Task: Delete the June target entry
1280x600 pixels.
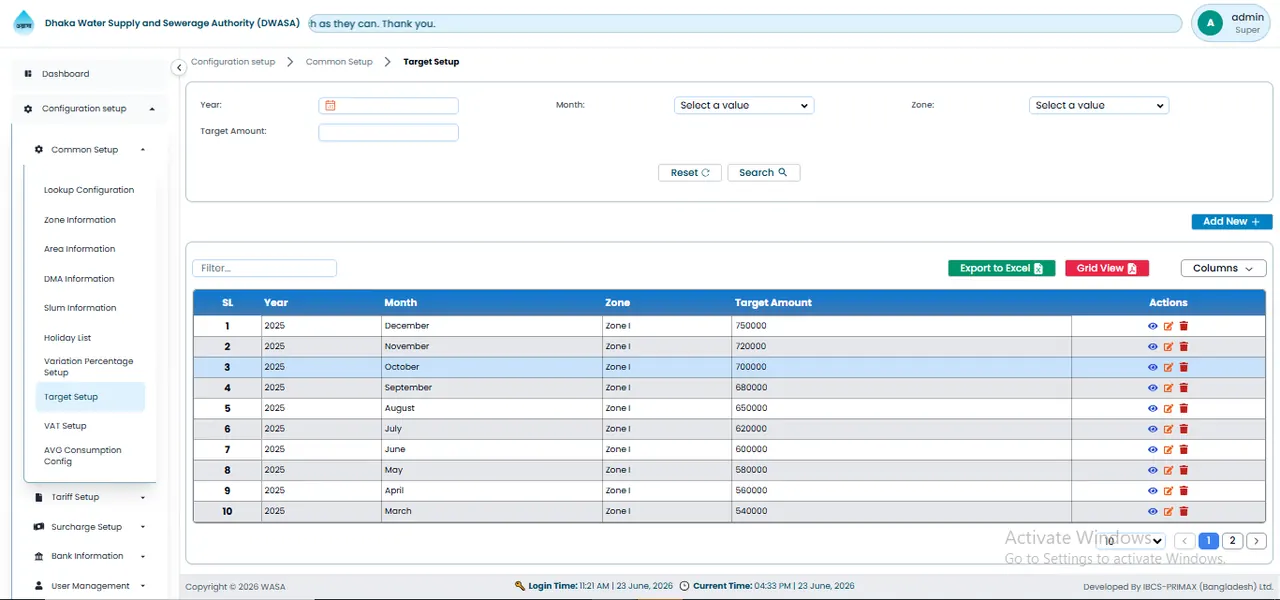Action: [1184, 450]
